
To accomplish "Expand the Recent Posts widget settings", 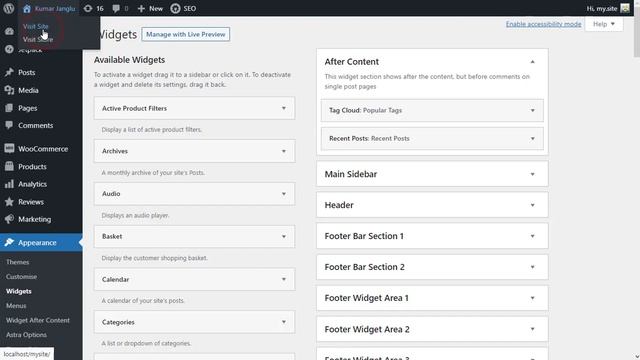I will coord(532,138).
